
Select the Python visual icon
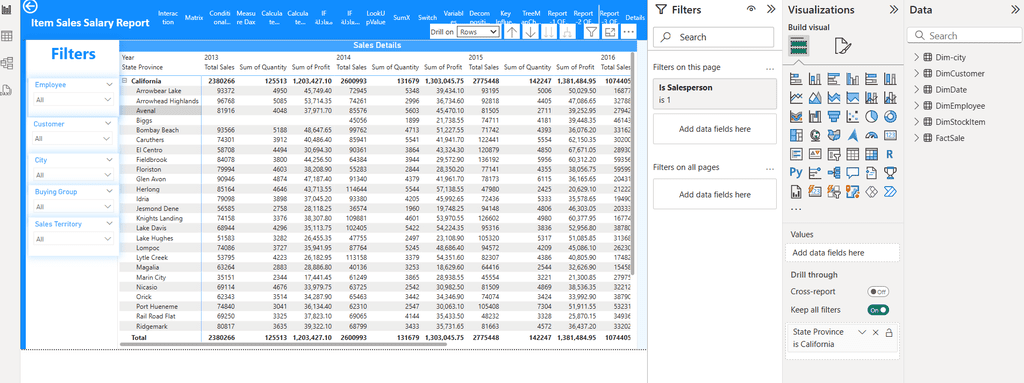click(795, 173)
